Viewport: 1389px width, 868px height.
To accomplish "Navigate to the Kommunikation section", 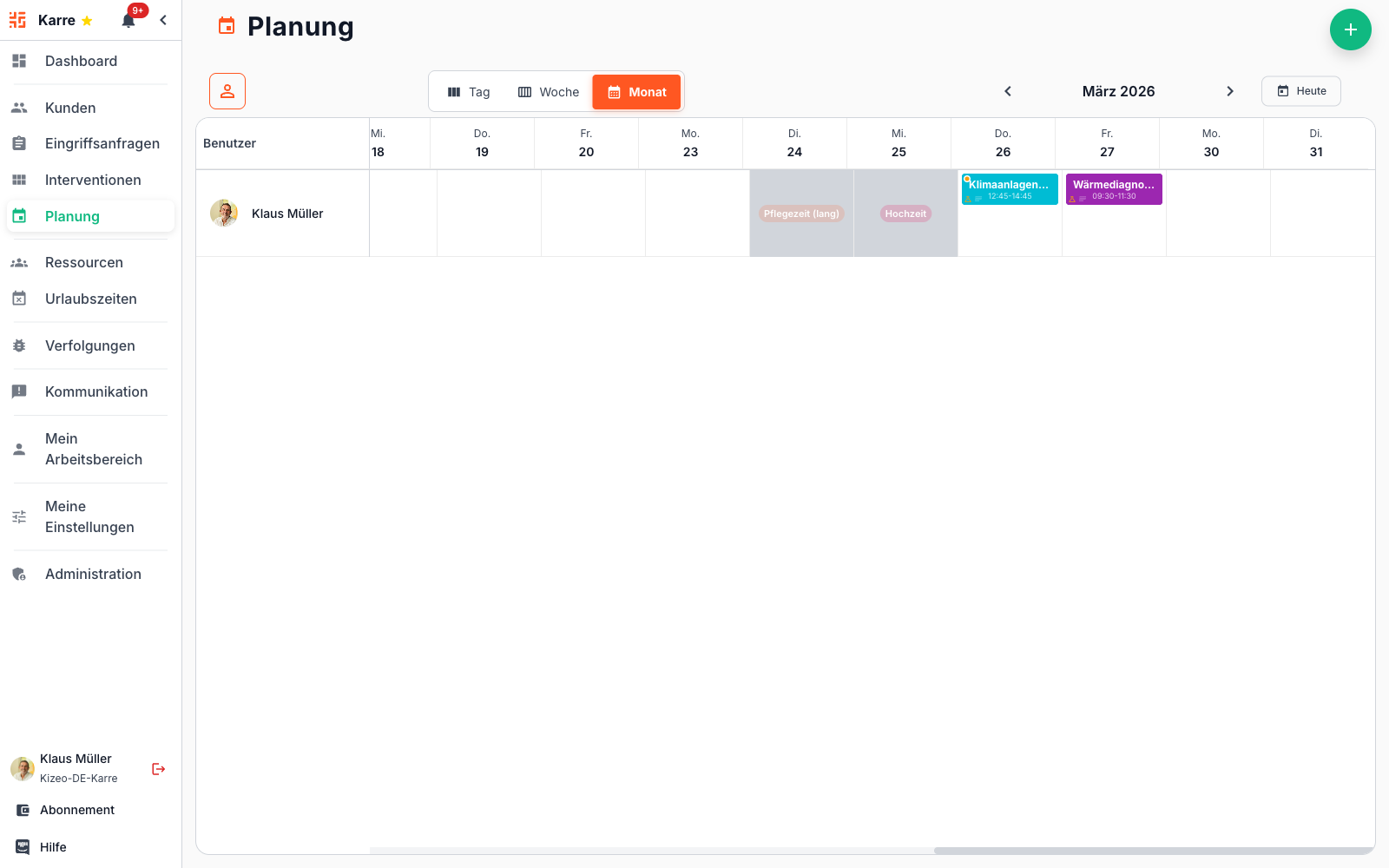I will [x=96, y=391].
